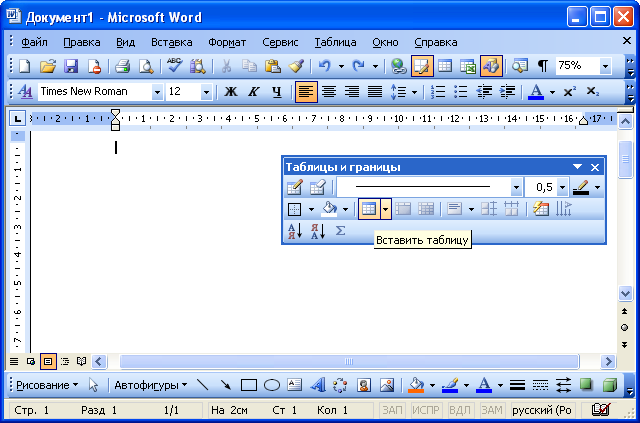Select table Eraser tool
Viewport: 640px width, 423px height.
[318, 187]
